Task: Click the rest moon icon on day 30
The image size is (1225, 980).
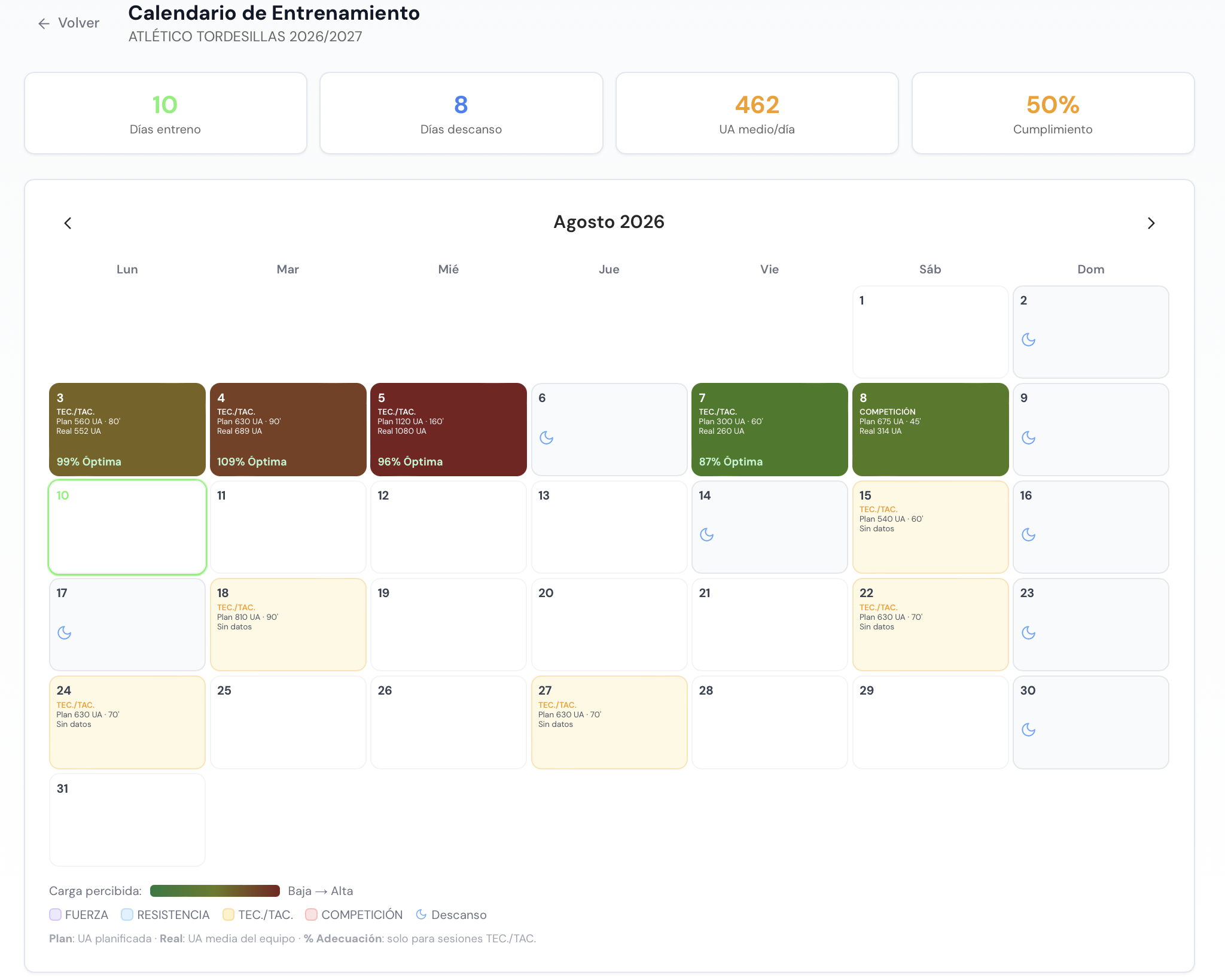Action: (x=1029, y=730)
